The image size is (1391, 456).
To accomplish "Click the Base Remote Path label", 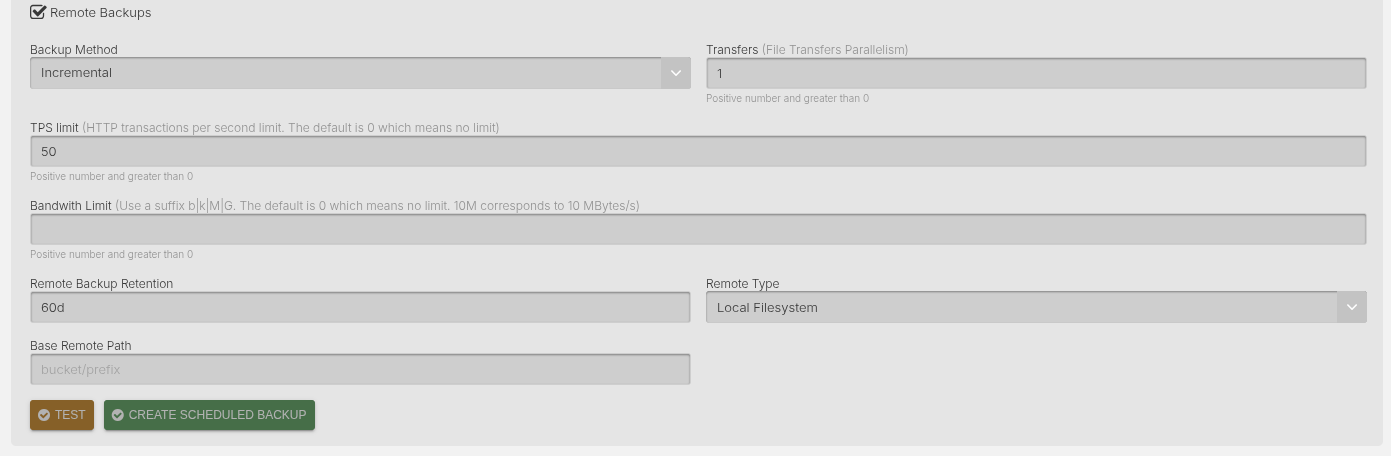I will (80, 346).
